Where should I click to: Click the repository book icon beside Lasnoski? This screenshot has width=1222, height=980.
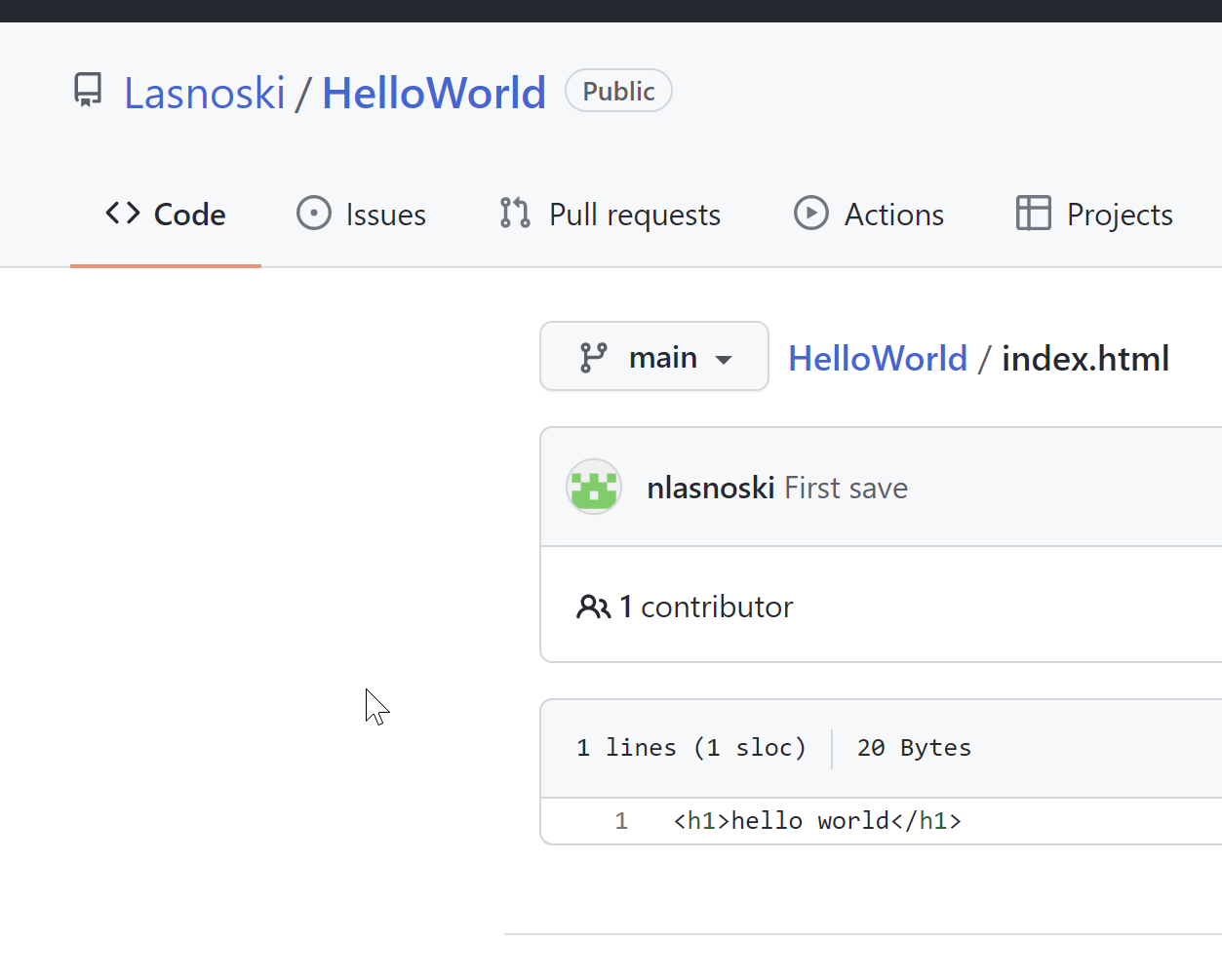click(88, 91)
